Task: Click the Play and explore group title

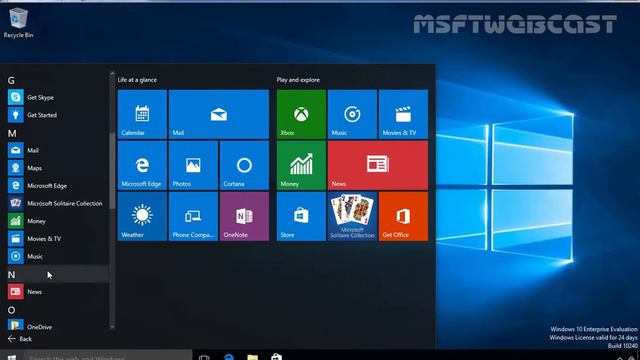Action: click(x=298, y=80)
